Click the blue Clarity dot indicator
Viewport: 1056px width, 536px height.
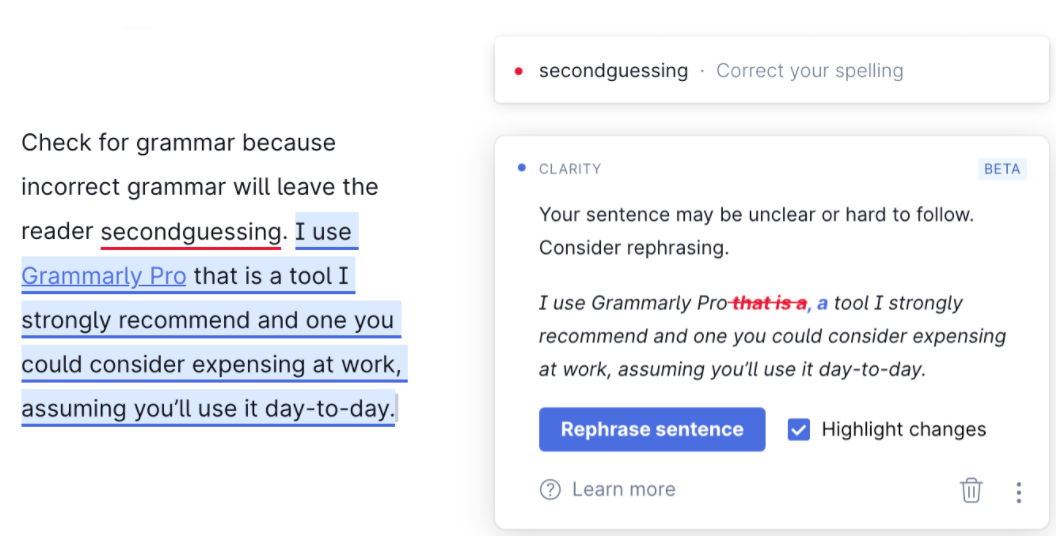(522, 168)
